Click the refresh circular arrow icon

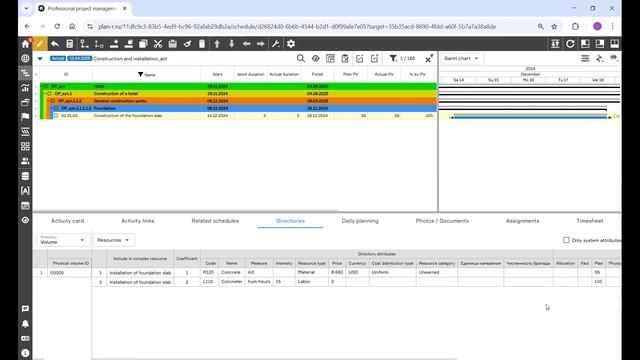click(570, 44)
